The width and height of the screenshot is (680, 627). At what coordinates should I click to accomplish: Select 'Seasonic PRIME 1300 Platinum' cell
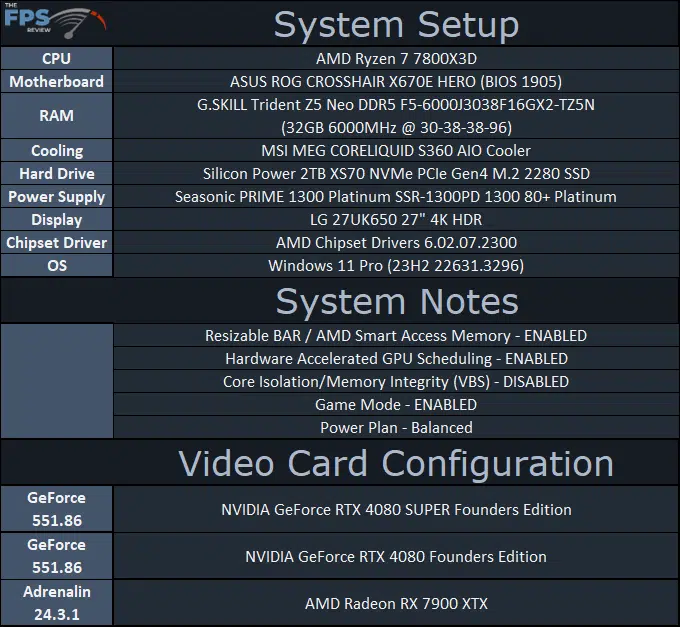pos(396,196)
